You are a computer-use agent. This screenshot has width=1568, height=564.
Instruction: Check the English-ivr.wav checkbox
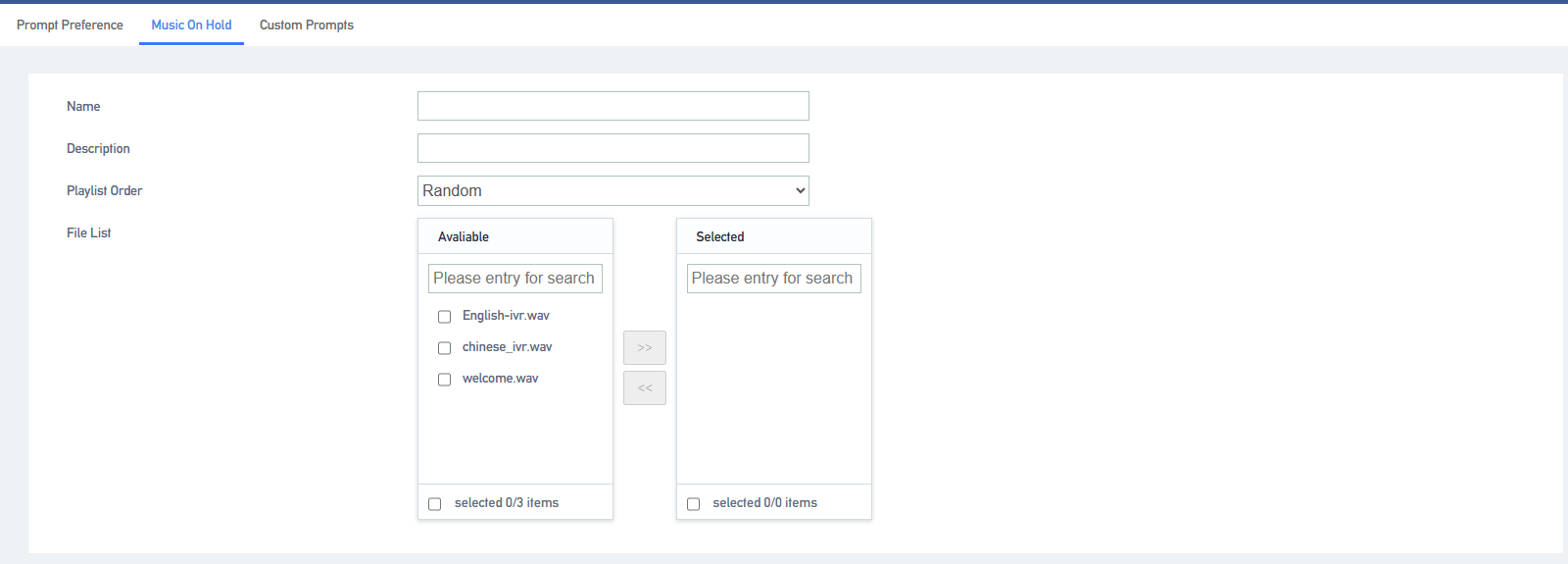pos(444,317)
